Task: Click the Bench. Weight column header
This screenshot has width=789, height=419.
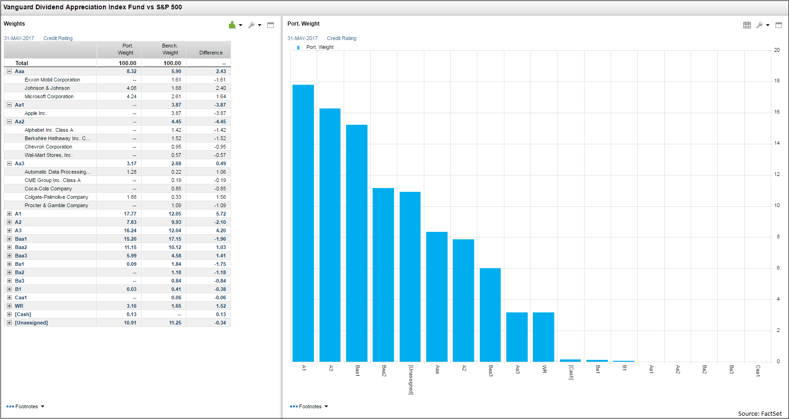Action: (x=164, y=49)
